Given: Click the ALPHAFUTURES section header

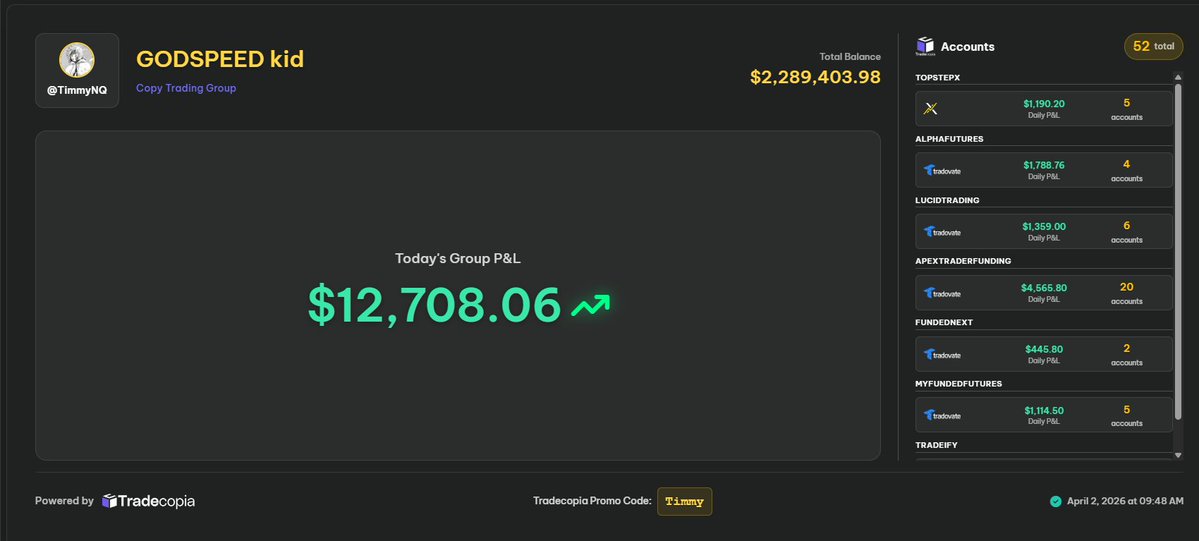Looking at the screenshot, I should point(949,139).
